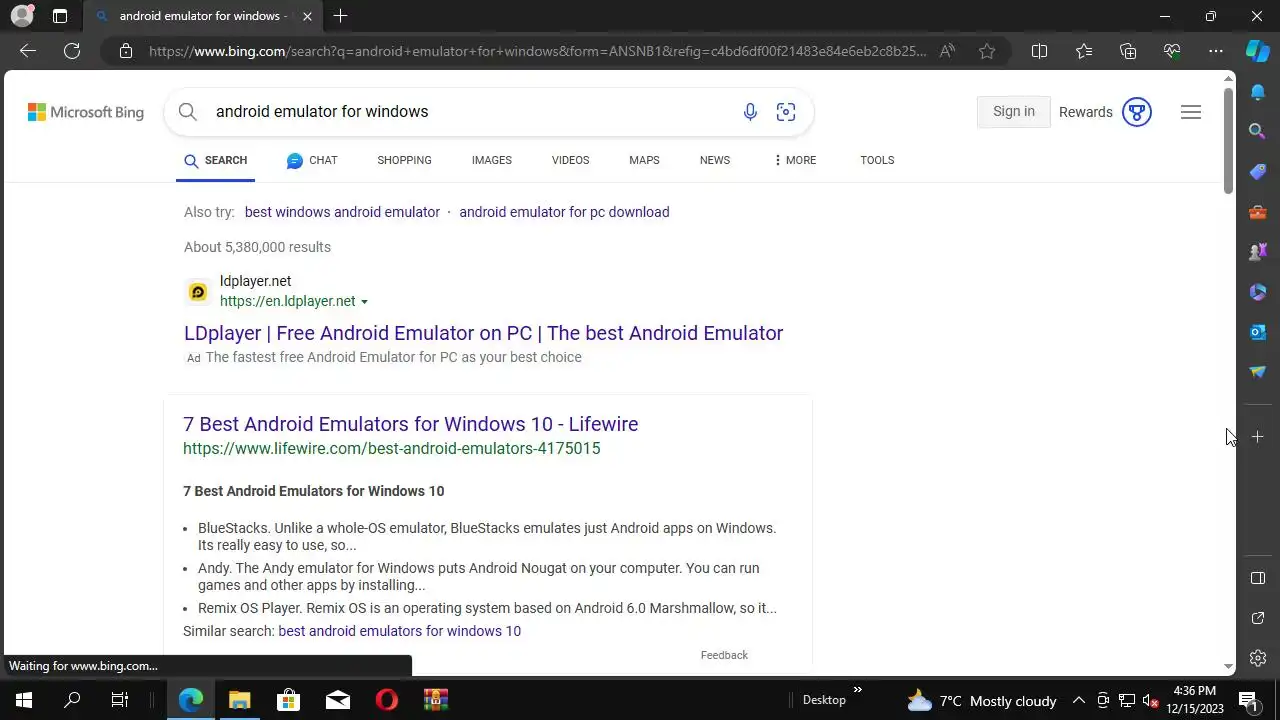Open Edge Settings and more menu
Image resolution: width=1280 pixels, height=720 pixels.
tap(1216, 51)
